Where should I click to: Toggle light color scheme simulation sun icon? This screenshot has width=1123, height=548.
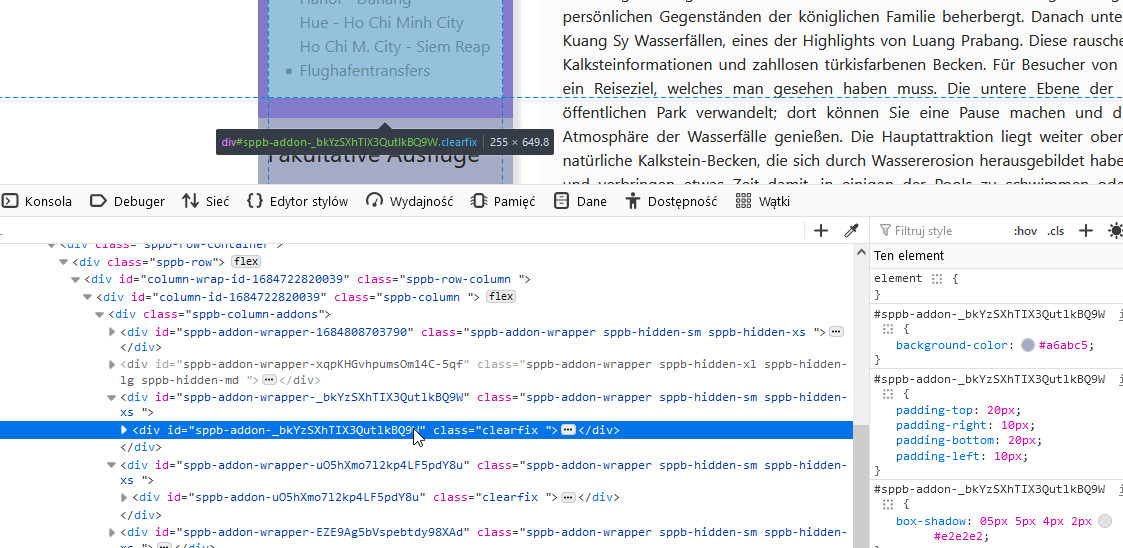point(1115,231)
